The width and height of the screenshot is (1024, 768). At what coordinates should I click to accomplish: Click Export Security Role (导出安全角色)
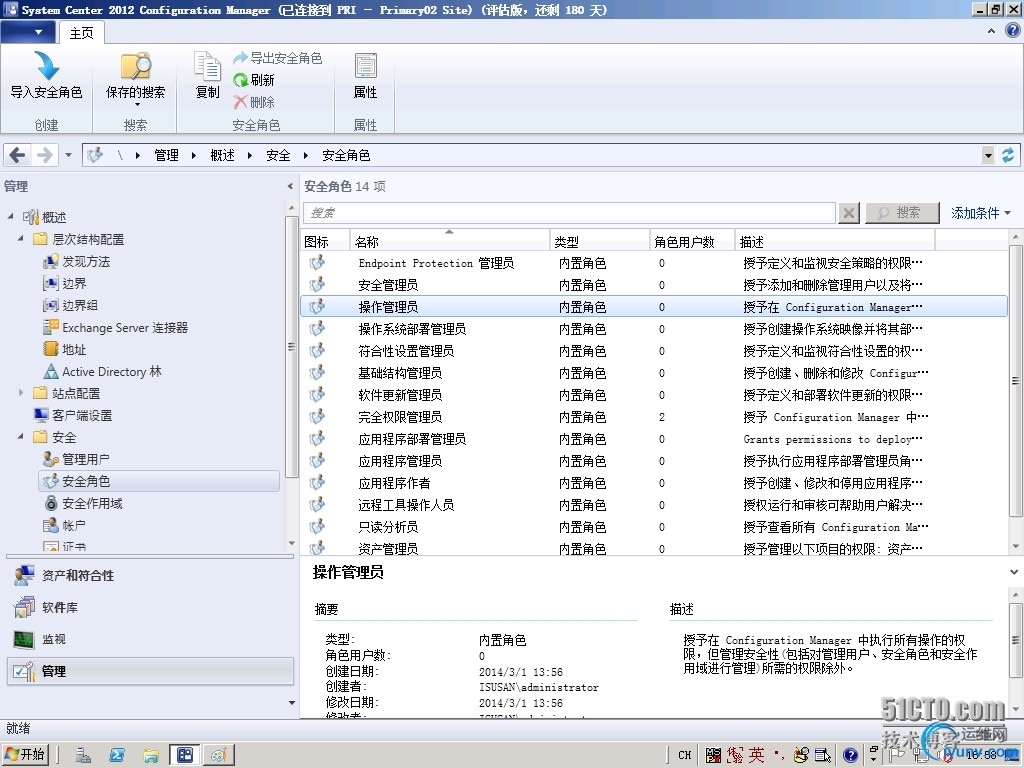(278, 58)
